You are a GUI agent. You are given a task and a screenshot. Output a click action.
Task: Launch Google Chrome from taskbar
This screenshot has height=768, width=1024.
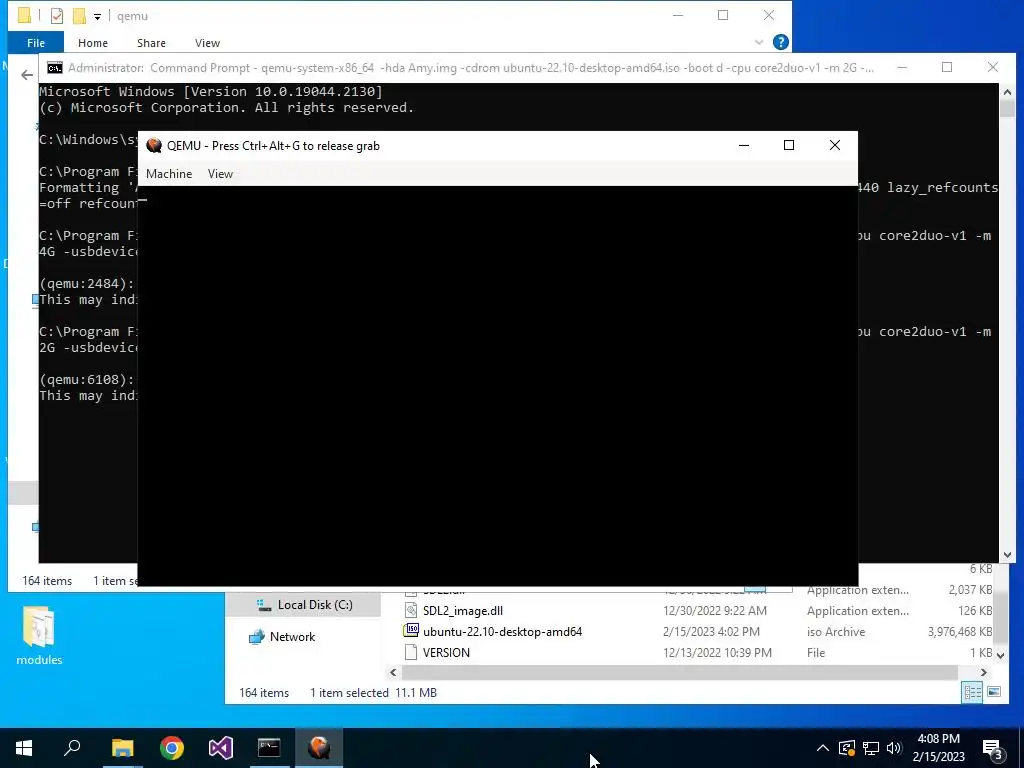tap(172, 748)
